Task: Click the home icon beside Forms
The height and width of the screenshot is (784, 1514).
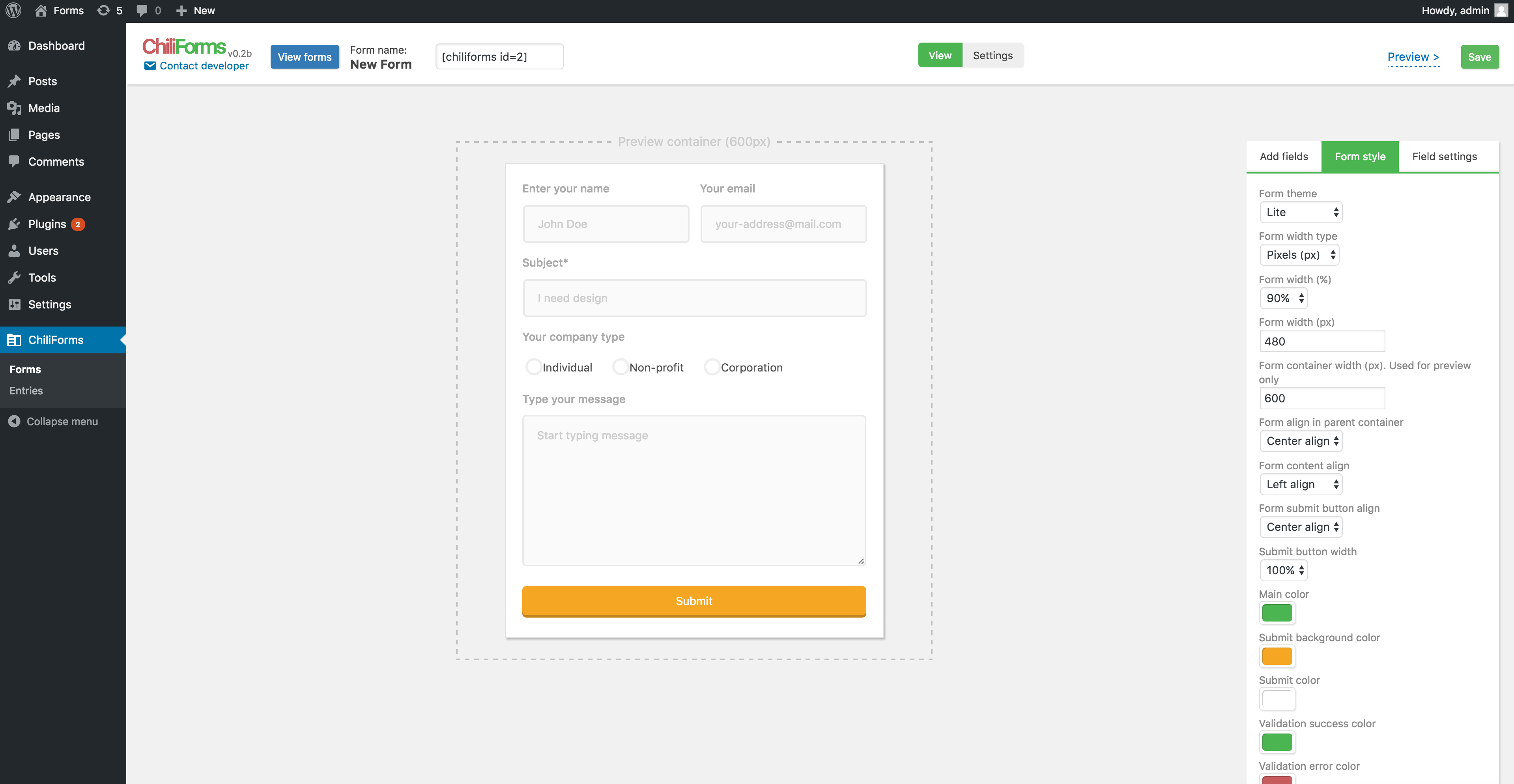Action: pos(41,11)
